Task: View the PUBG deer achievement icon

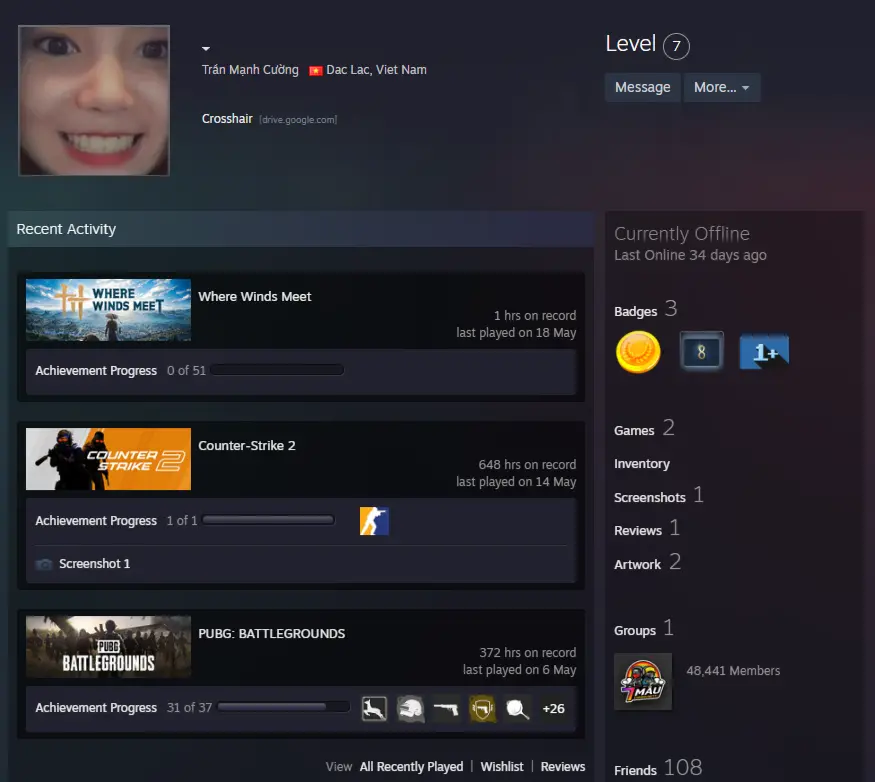Action: click(x=374, y=709)
